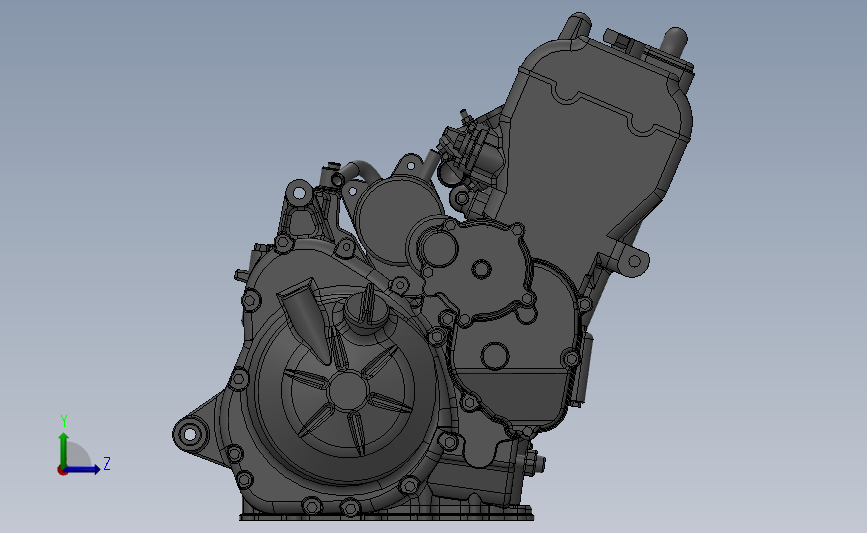
Task: Select the oil pan flange at the engine bottom
Action: 386,516
